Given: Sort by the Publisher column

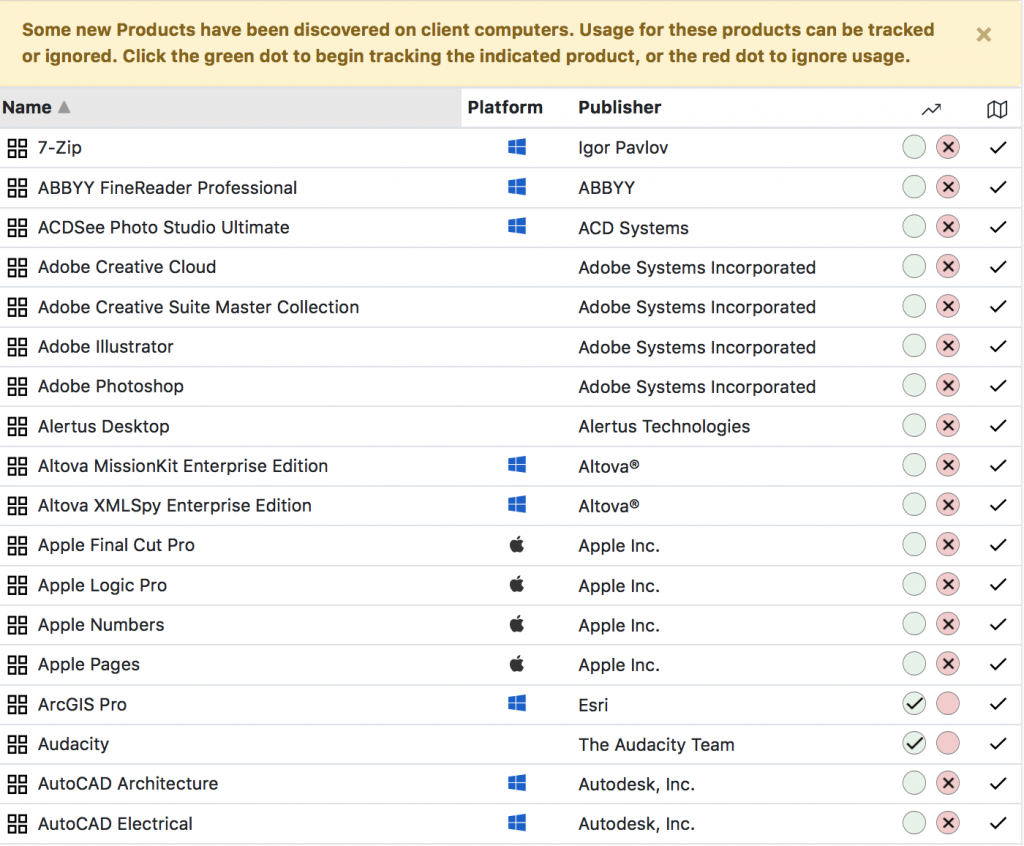Looking at the screenshot, I should [x=620, y=107].
